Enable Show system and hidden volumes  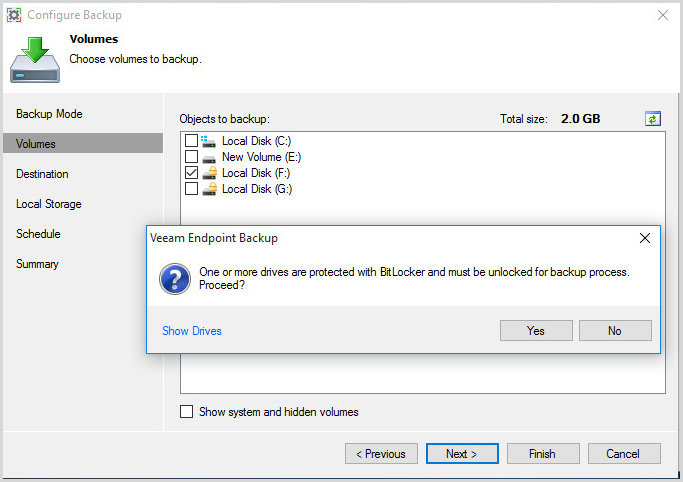[187, 412]
